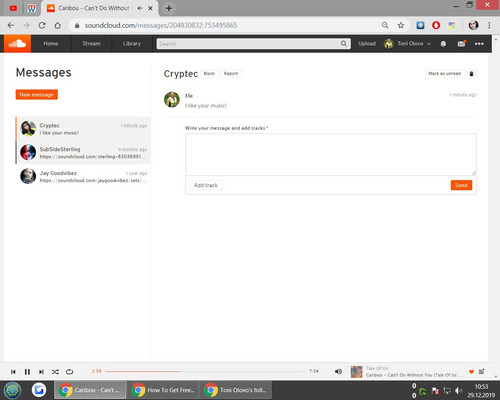Click the browser address bar URL
The image size is (500, 400).
(161, 25)
